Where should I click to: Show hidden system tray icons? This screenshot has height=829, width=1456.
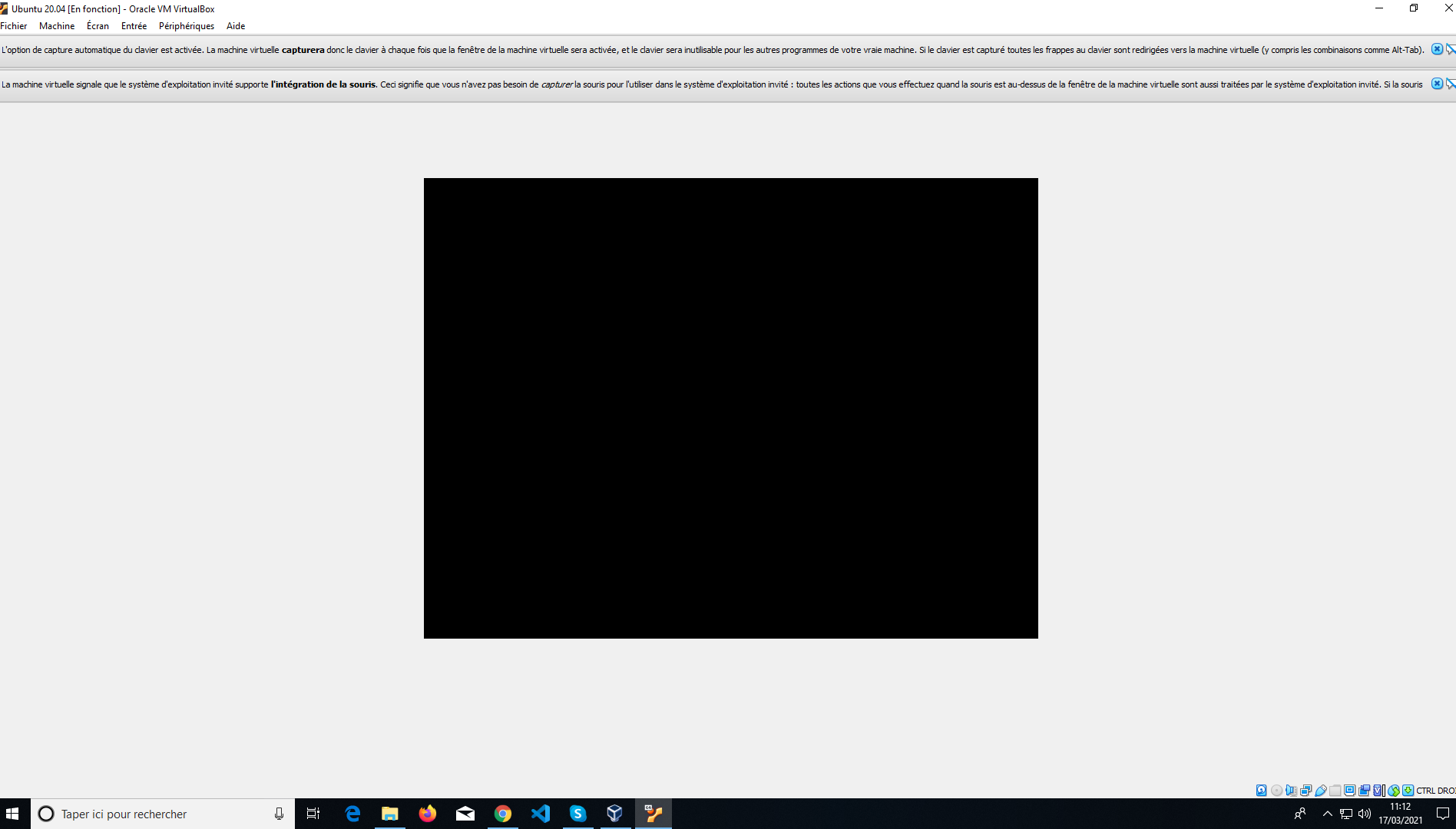click(x=1327, y=814)
